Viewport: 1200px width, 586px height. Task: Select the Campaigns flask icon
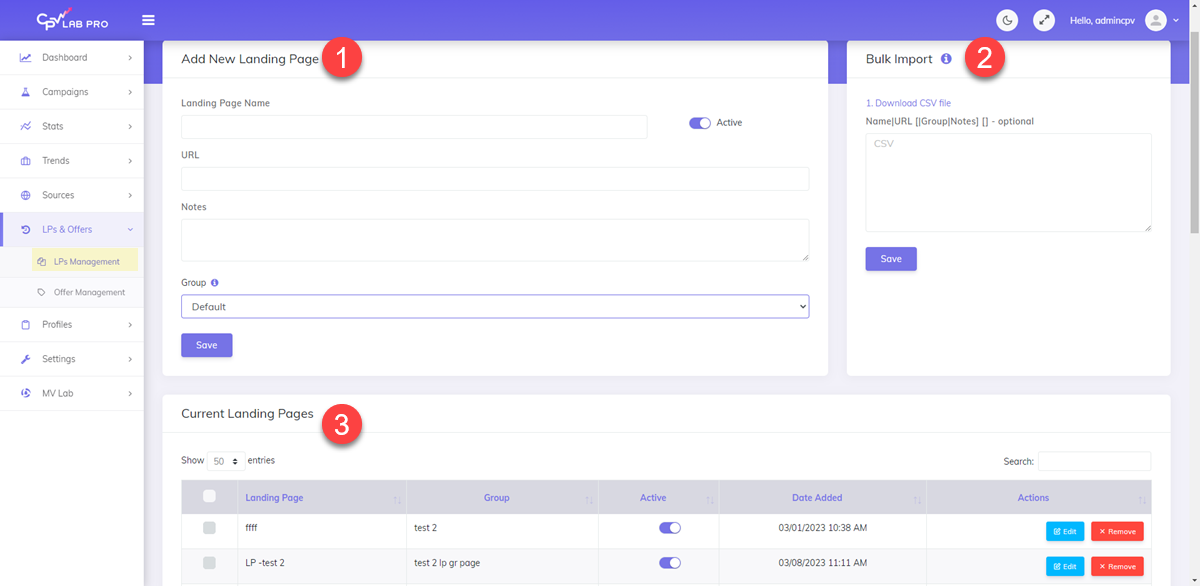coord(26,92)
